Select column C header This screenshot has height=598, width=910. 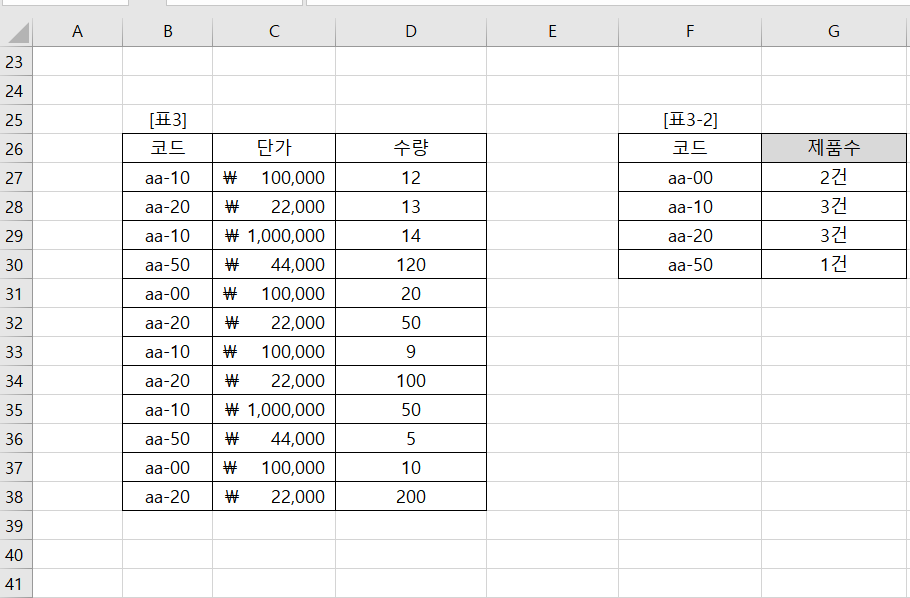[x=274, y=31]
